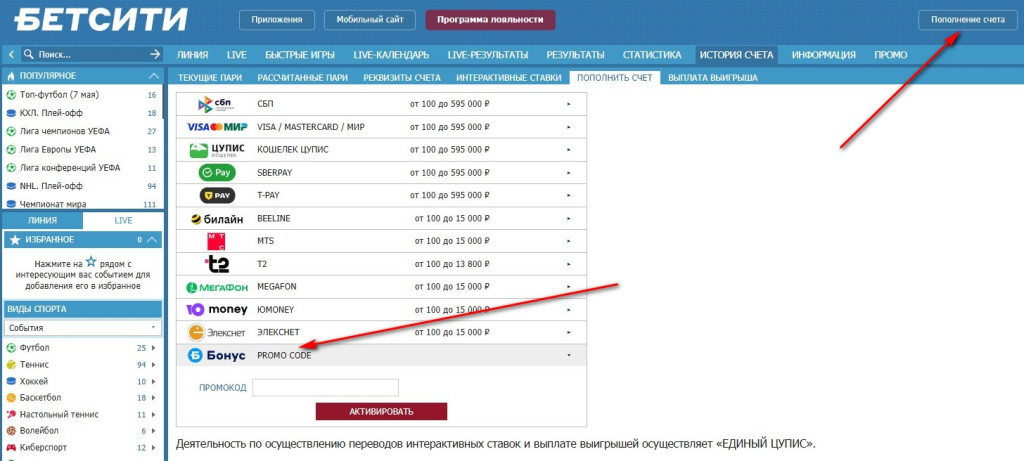Click the Приложения button

click(277, 20)
